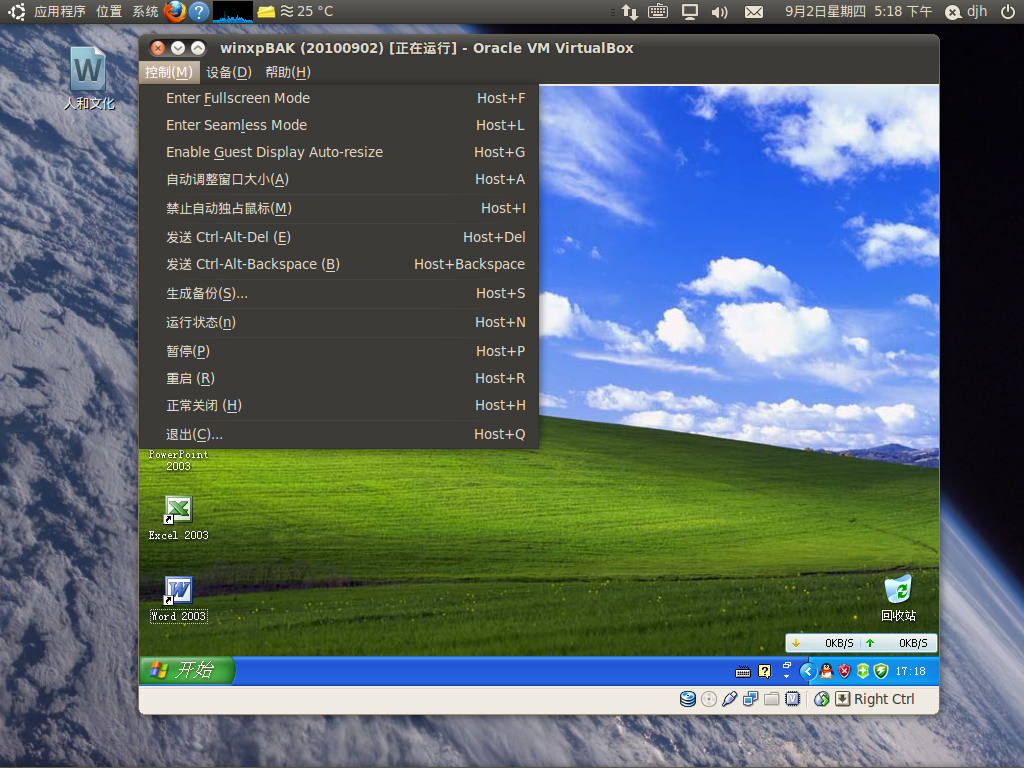This screenshot has width=1024, height=768.
Task: Open the 应用程序 applications menu
Action: point(60,11)
